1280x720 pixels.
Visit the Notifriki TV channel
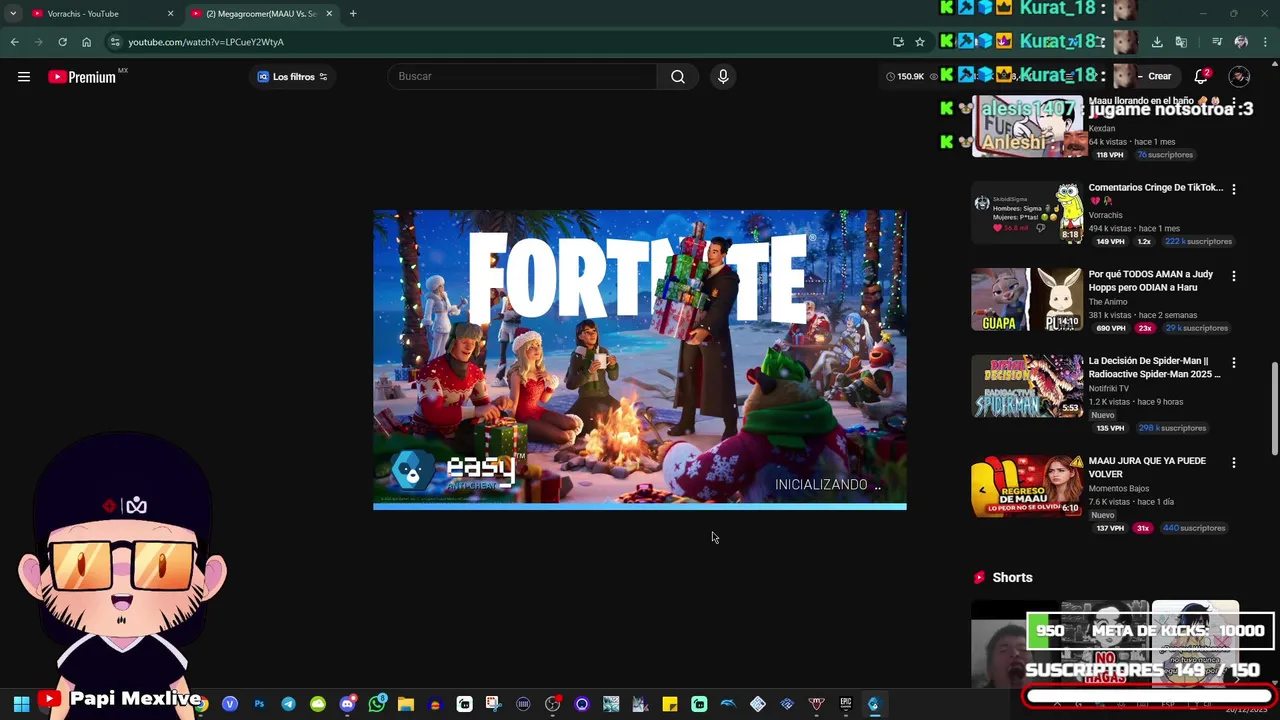1108,388
